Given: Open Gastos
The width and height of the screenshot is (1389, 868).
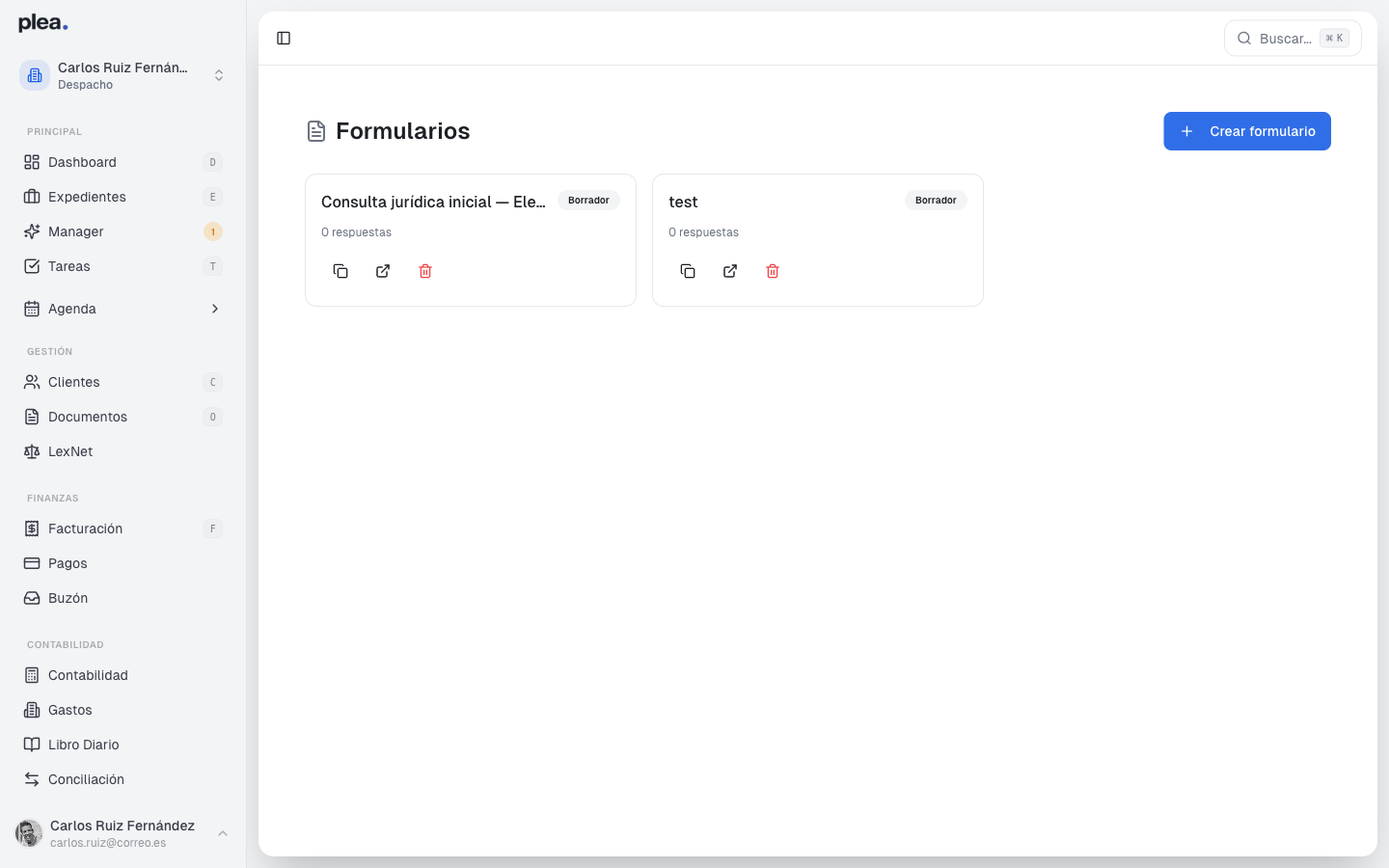Looking at the screenshot, I should pos(123,710).
